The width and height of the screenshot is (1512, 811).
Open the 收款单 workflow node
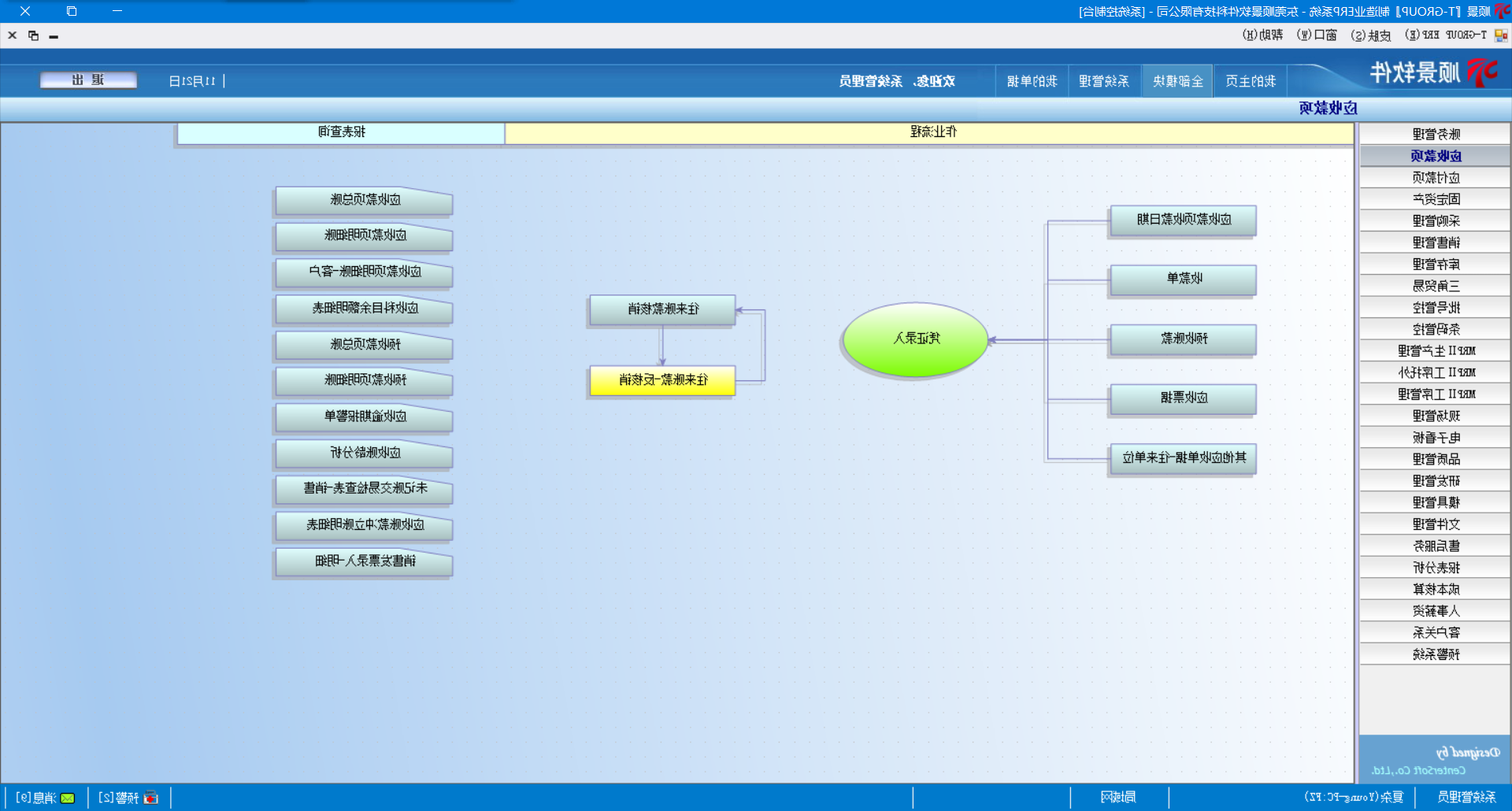tap(1183, 280)
